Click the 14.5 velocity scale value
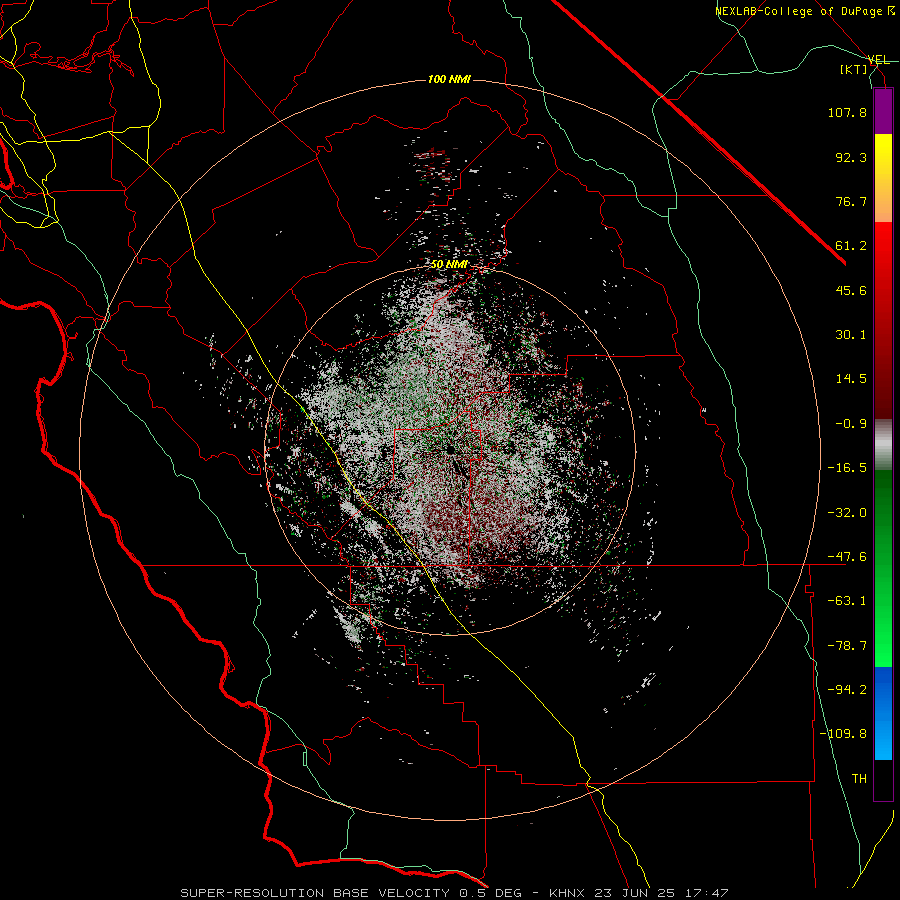 (x=851, y=379)
